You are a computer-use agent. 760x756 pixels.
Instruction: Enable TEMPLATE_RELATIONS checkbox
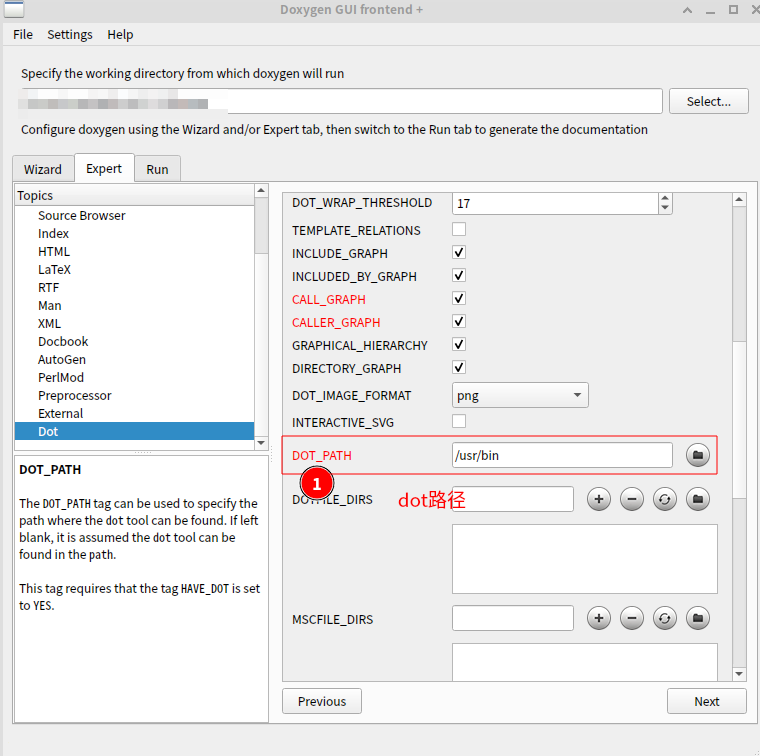[459, 229]
